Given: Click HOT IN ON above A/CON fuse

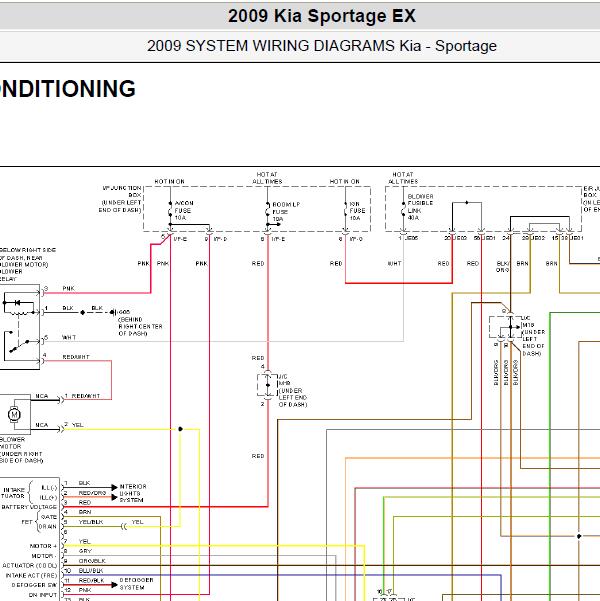Looking at the screenshot, I should tap(169, 181).
